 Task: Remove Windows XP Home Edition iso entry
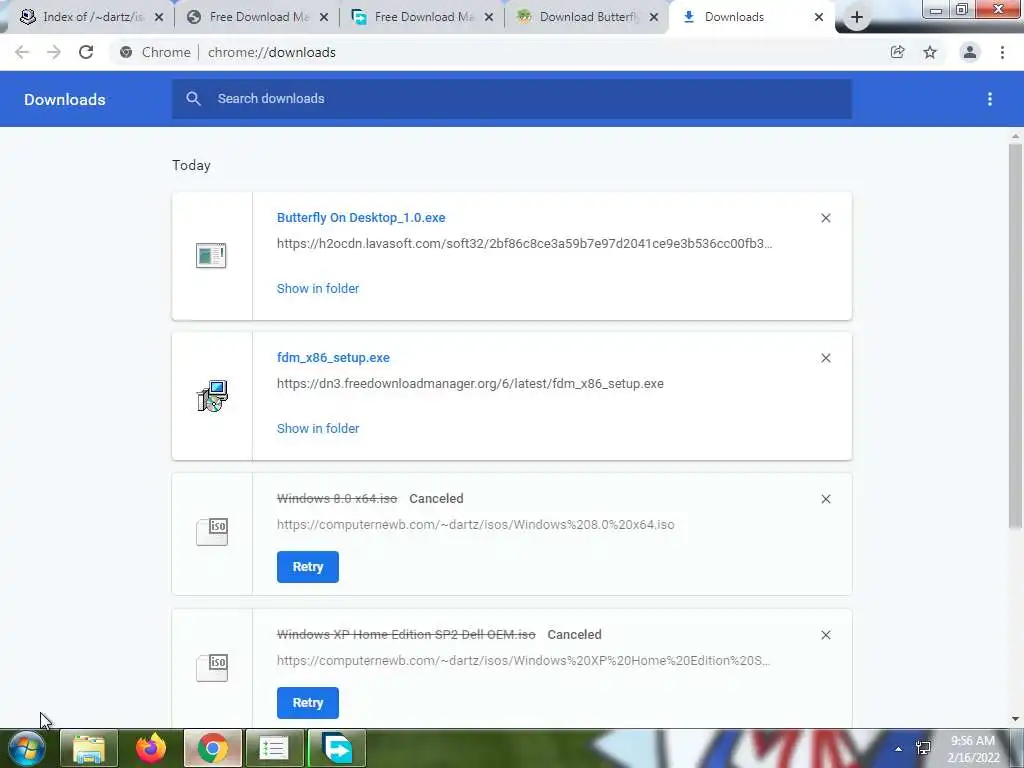tap(825, 635)
